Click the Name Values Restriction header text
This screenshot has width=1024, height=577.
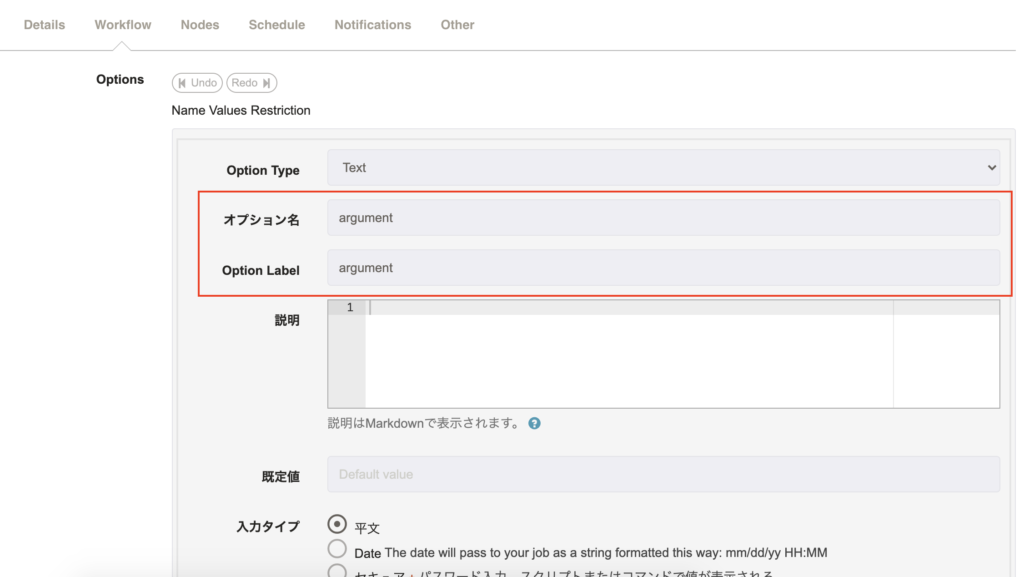[x=241, y=110]
